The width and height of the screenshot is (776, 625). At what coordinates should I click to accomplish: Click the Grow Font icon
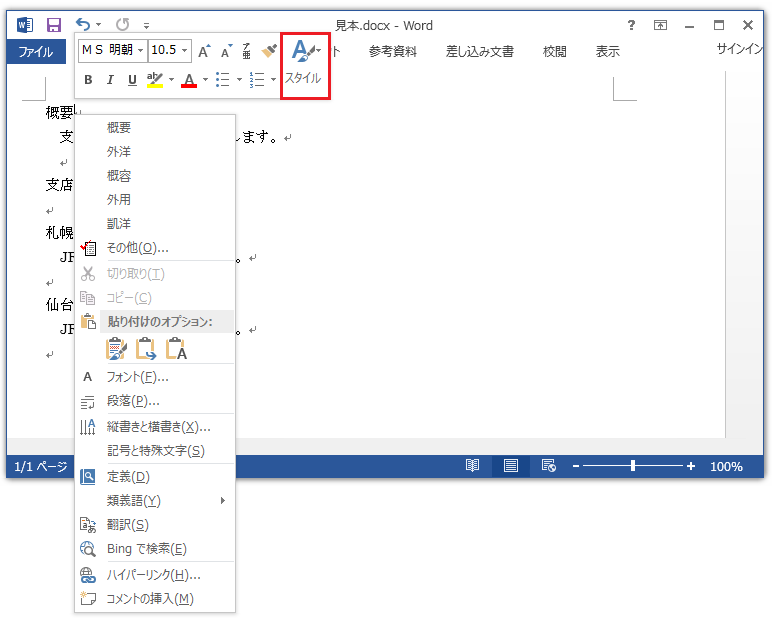coord(204,50)
